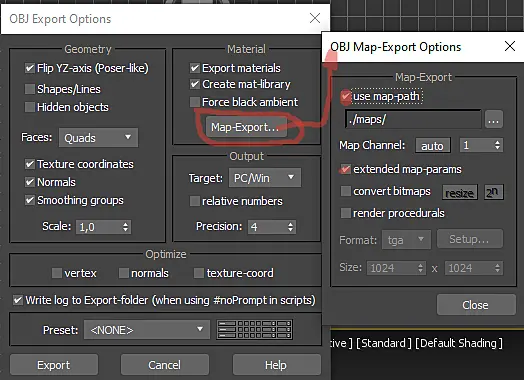Click the format Setup... button
The image size is (524, 380).
coord(470,239)
